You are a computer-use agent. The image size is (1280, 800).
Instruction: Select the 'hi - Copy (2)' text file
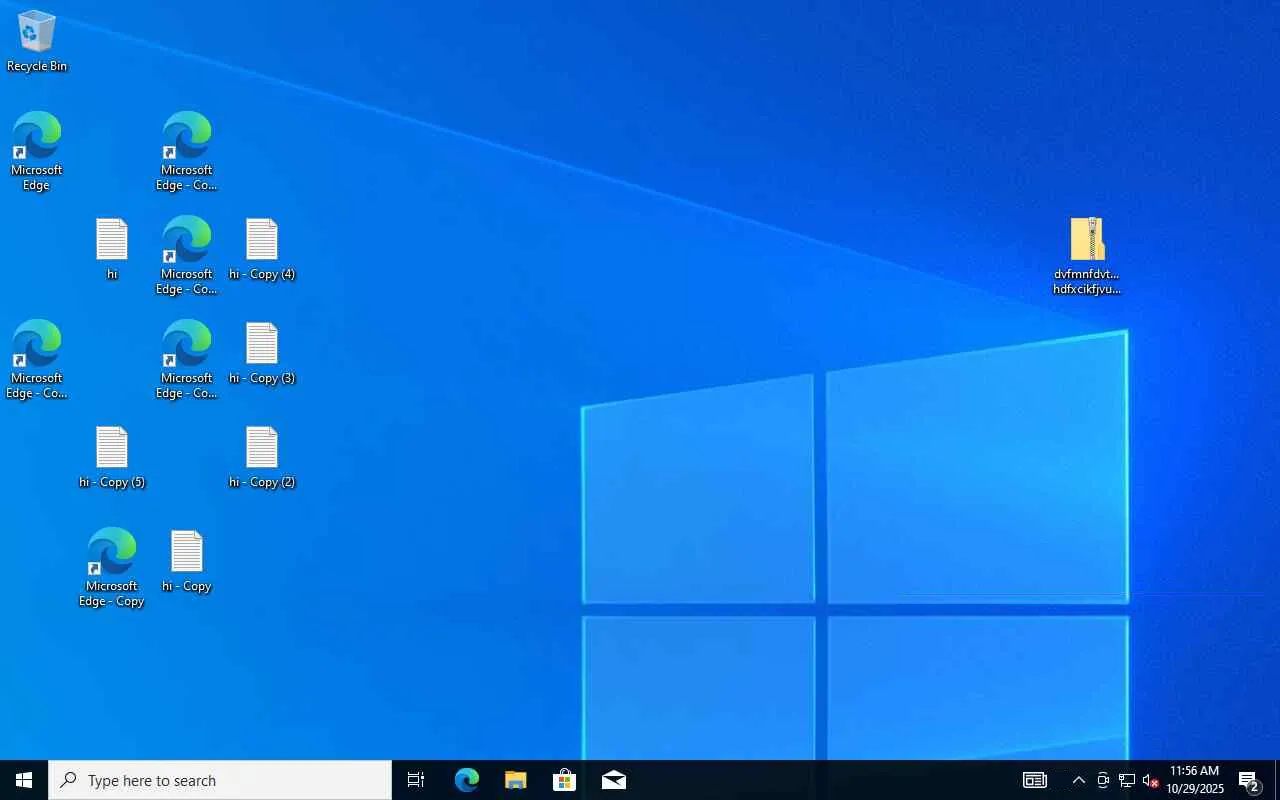pos(262,457)
